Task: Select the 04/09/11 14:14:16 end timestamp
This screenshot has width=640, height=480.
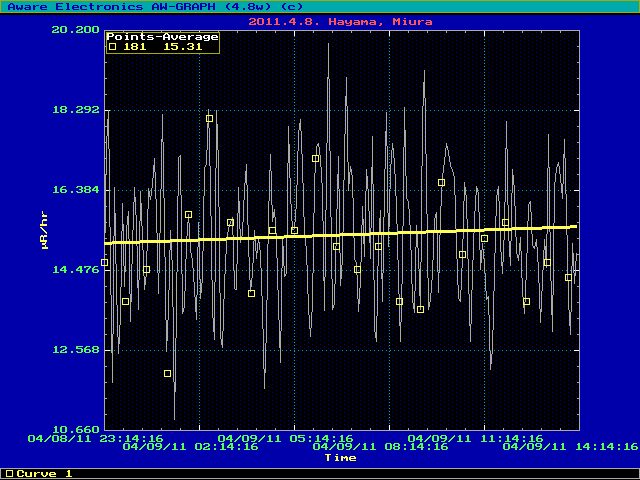Action: 570,447
